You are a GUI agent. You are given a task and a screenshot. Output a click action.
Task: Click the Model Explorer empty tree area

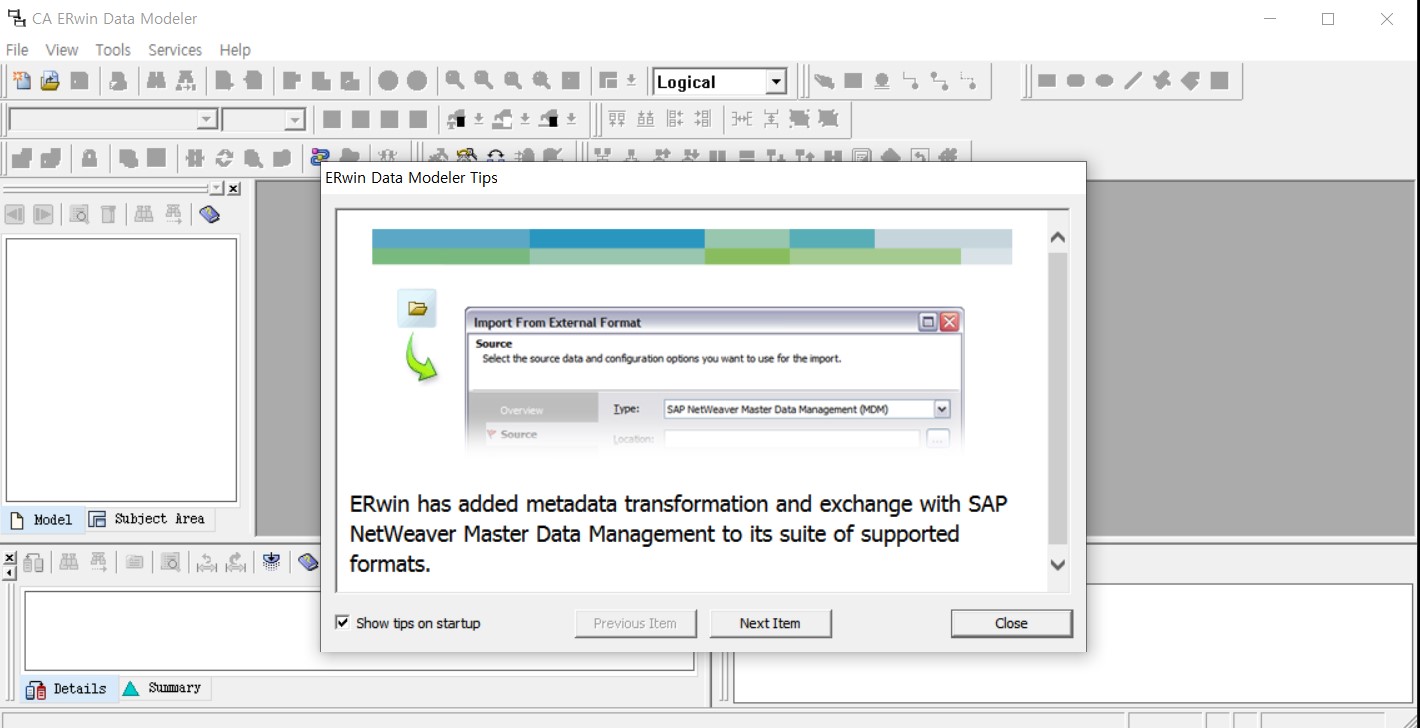121,369
